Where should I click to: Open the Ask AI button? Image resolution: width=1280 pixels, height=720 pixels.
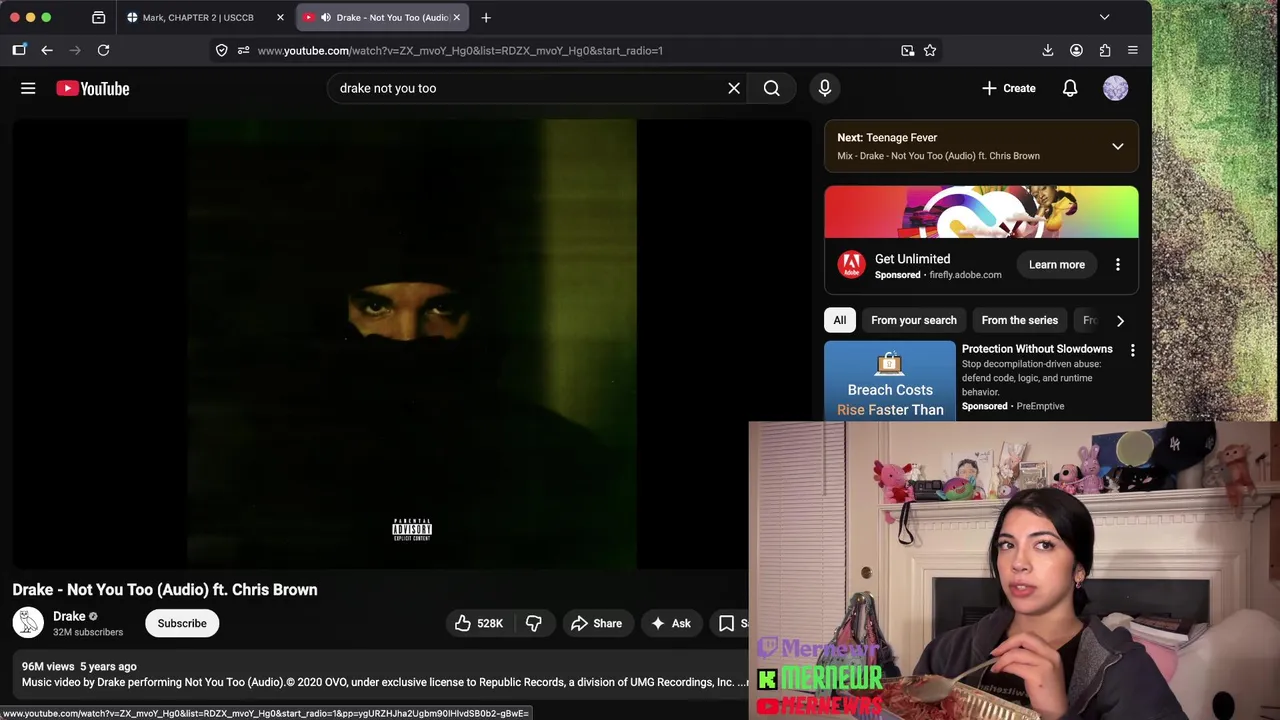pyautogui.click(x=671, y=623)
